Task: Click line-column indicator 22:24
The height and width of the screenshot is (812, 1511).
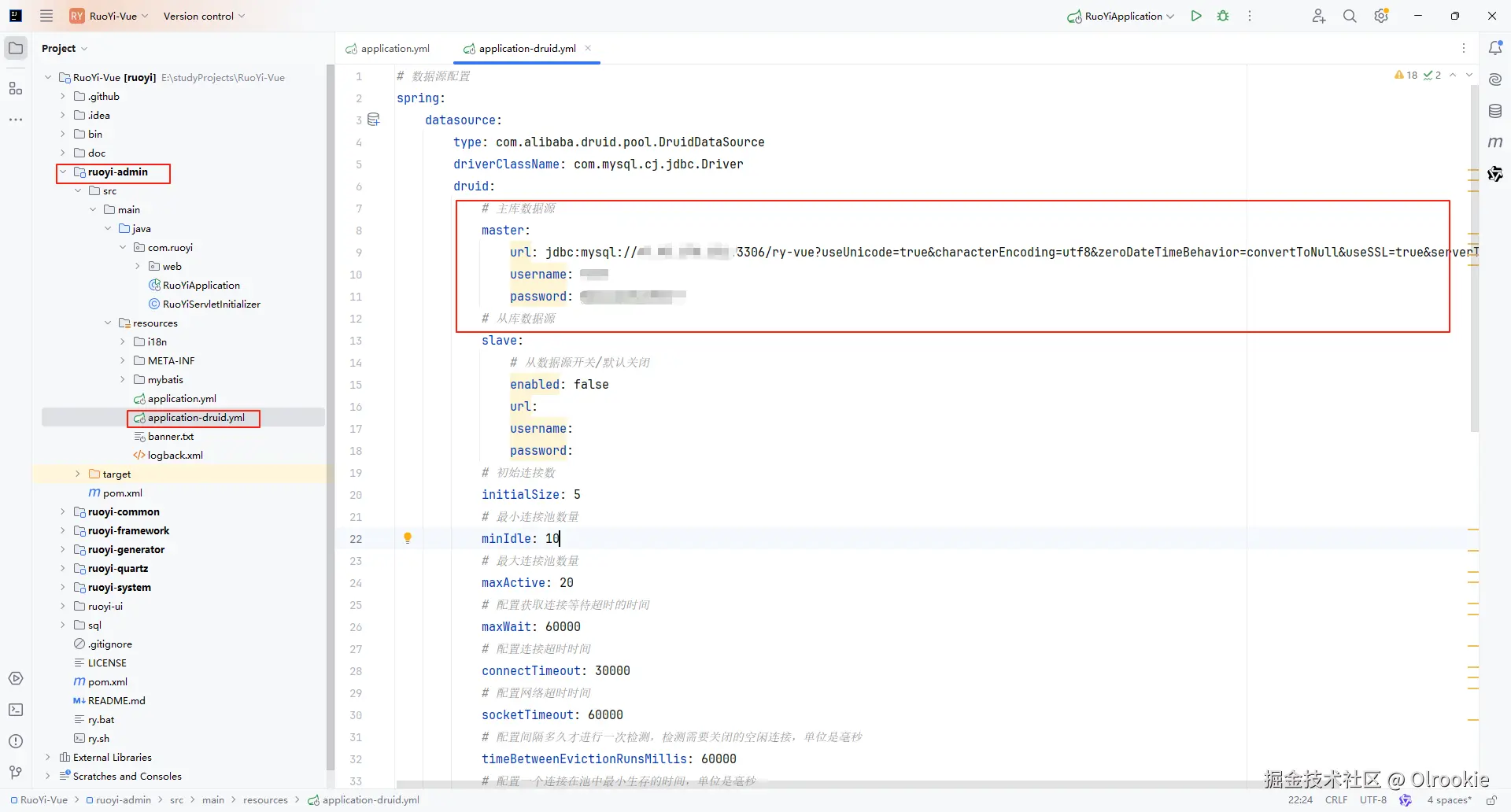Action: click(x=1300, y=800)
